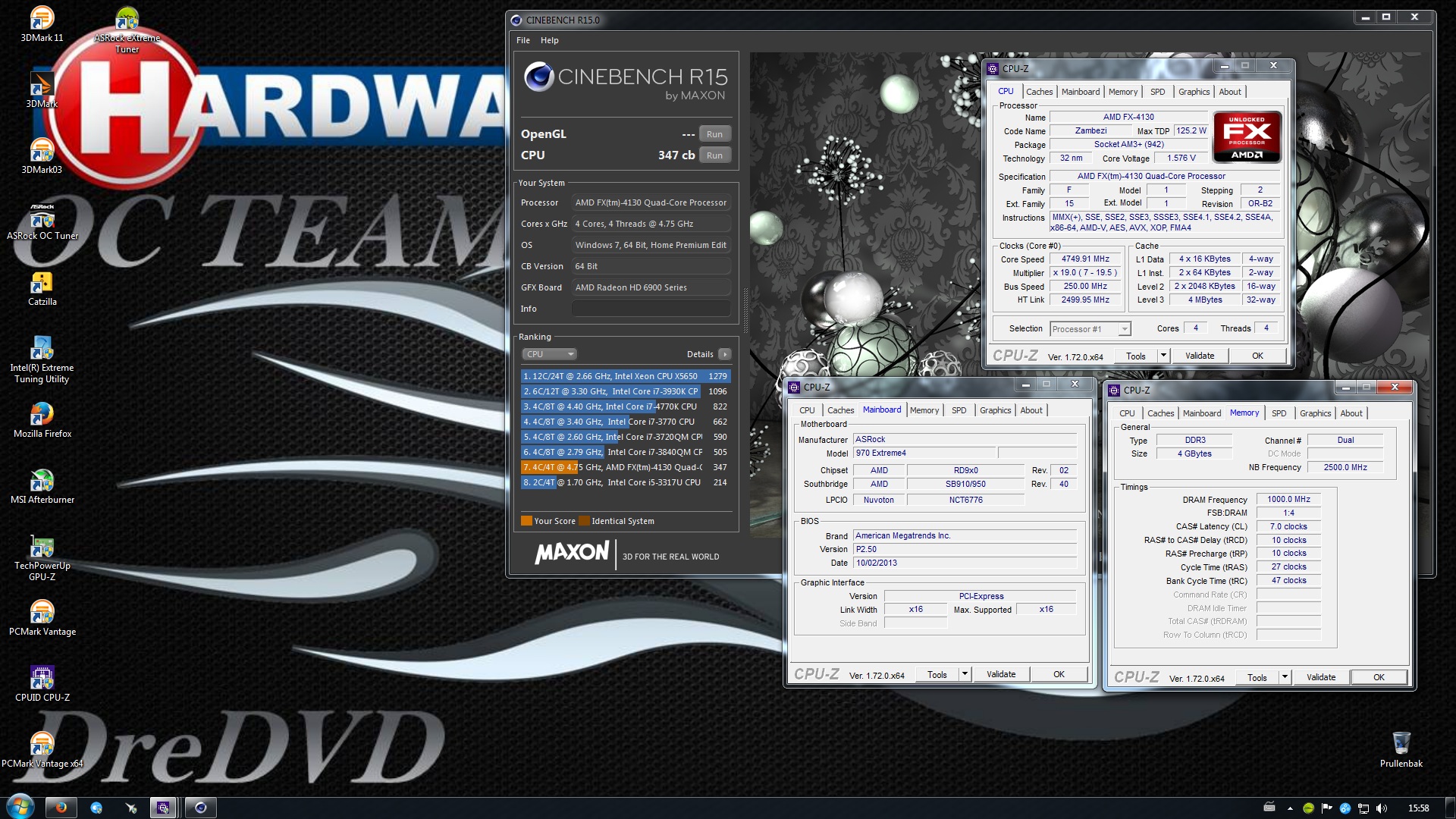Select the TechPowerUp GPU-Z desktop icon
The width and height of the screenshot is (1456, 819).
tap(42, 557)
